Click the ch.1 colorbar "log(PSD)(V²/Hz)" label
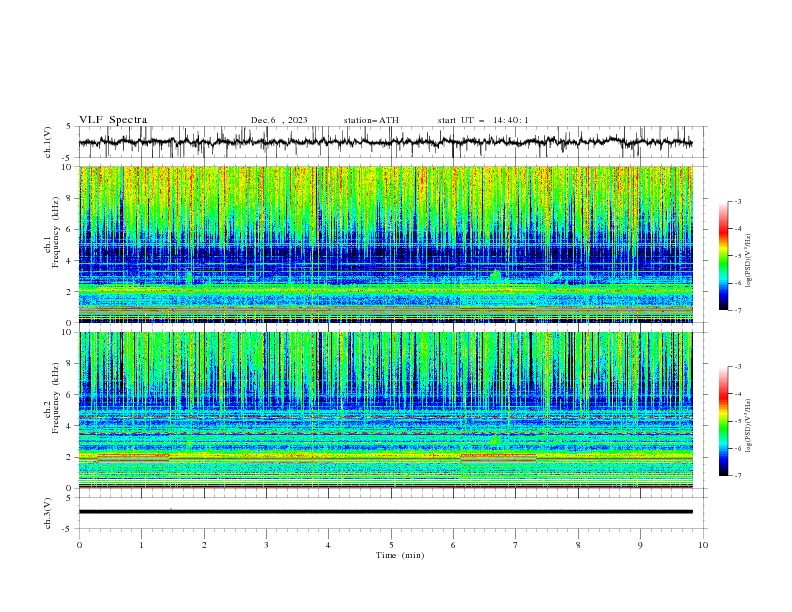Viewport: 792px width, 612px height. pos(748,261)
